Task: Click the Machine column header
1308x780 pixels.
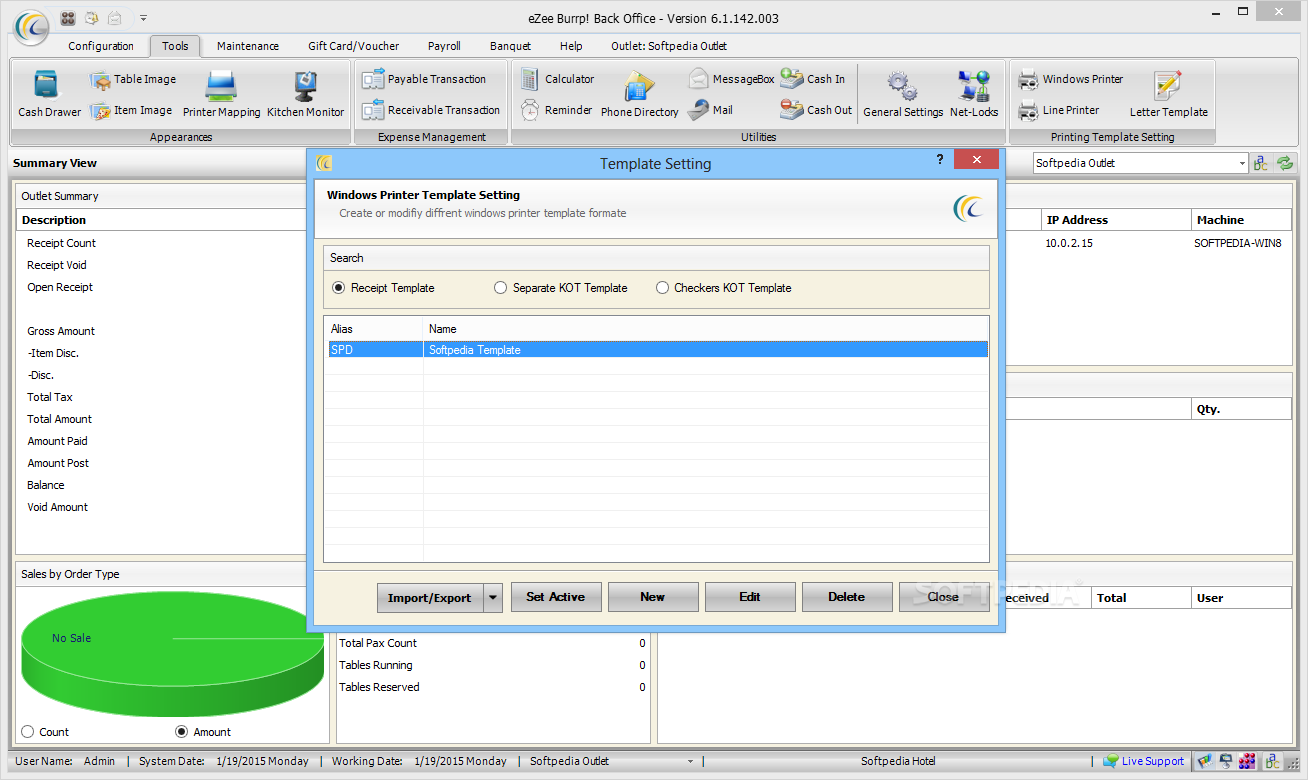Action: 1241,220
